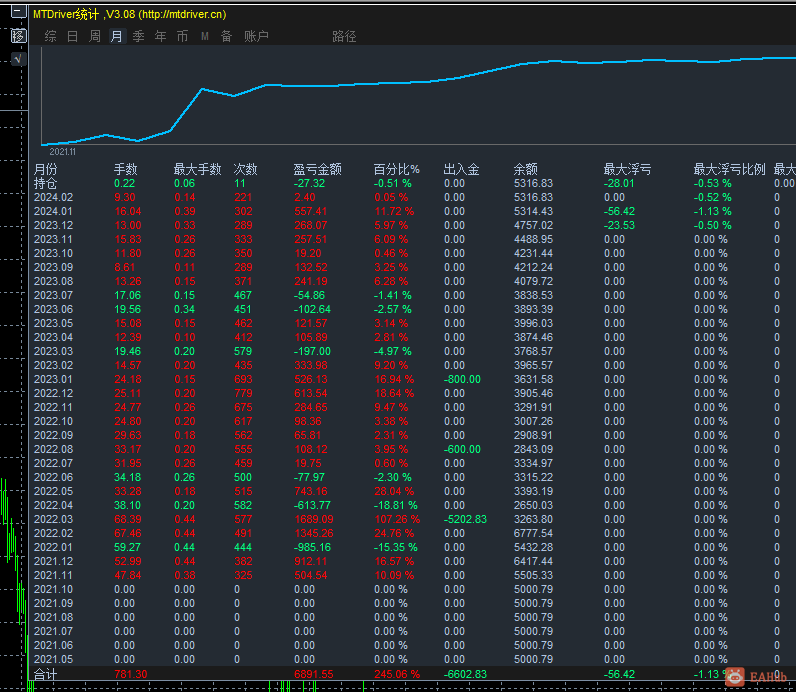Viewport: 796px width, 692px height.
Task: Select the 2024.01 month row
Action: pos(53,212)
